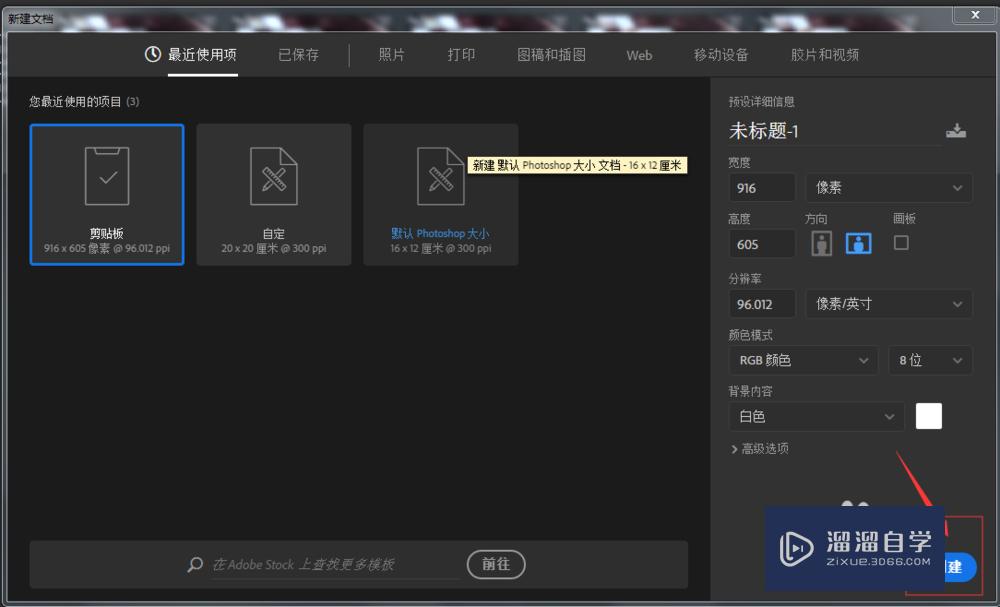Screen dimensions: 1000x607
Task: Open the 像素 units dropdown
Action: click(888, 187)
